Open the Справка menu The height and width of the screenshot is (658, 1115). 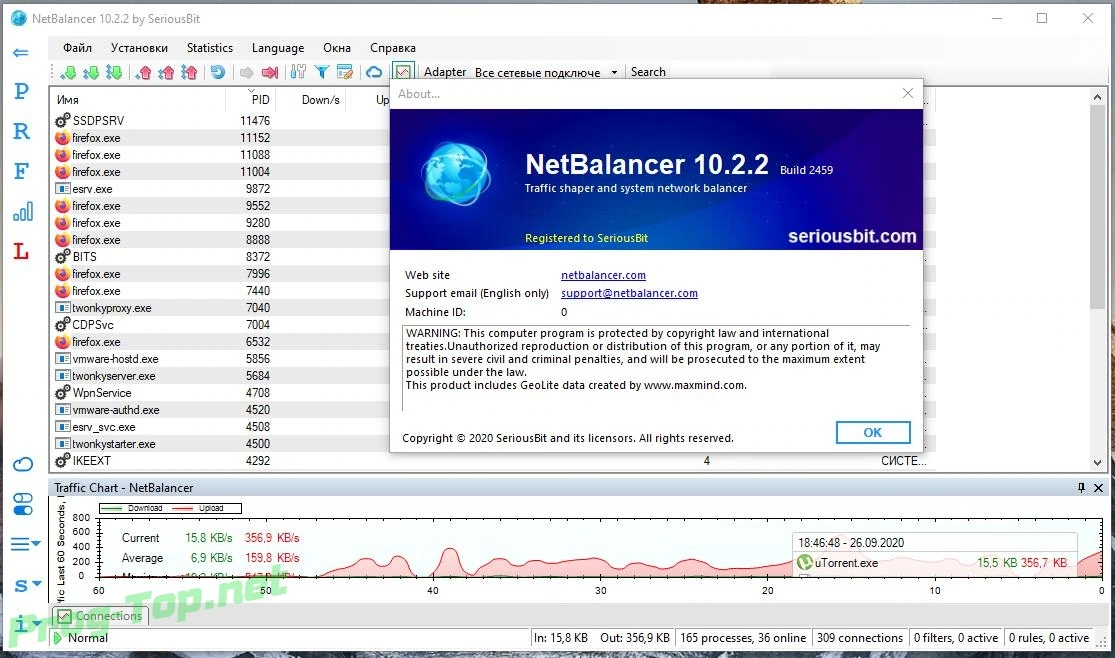click(x=393, y=48)
